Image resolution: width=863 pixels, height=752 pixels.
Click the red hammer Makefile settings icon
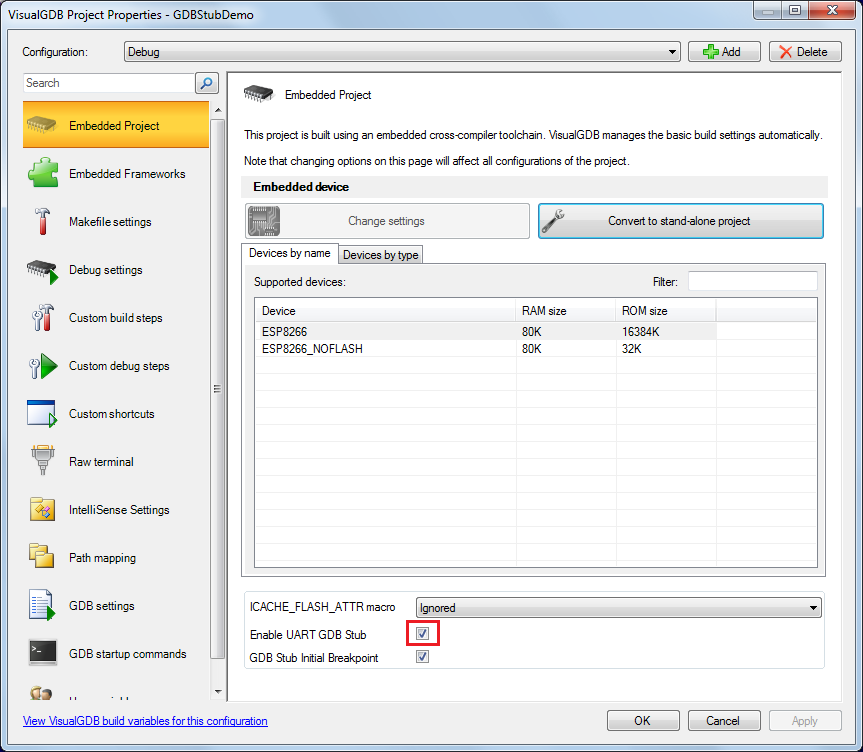[x=42, y=221]
